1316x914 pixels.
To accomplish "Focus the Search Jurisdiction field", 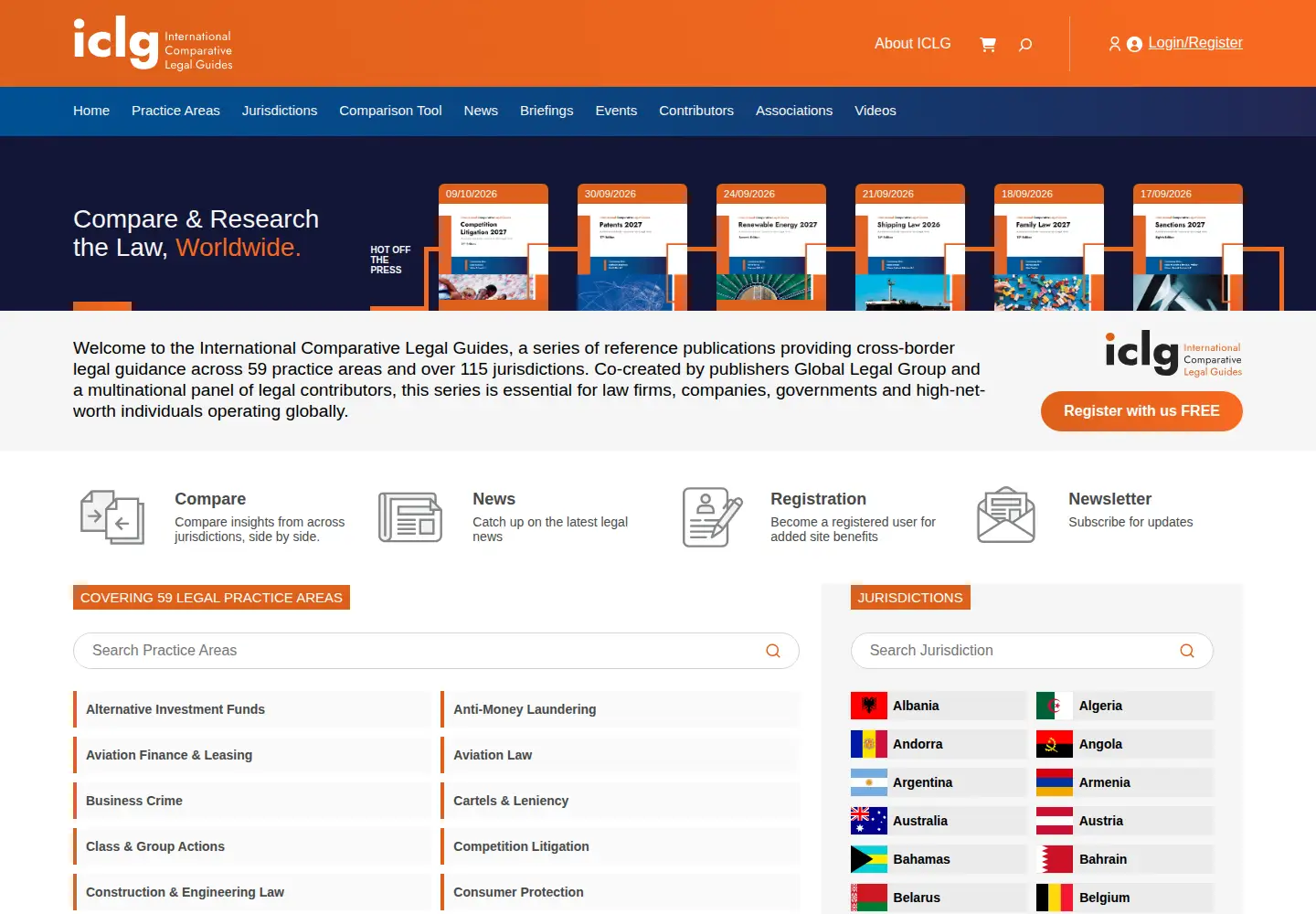I will pyautogui.click(x=1032, y=651).
